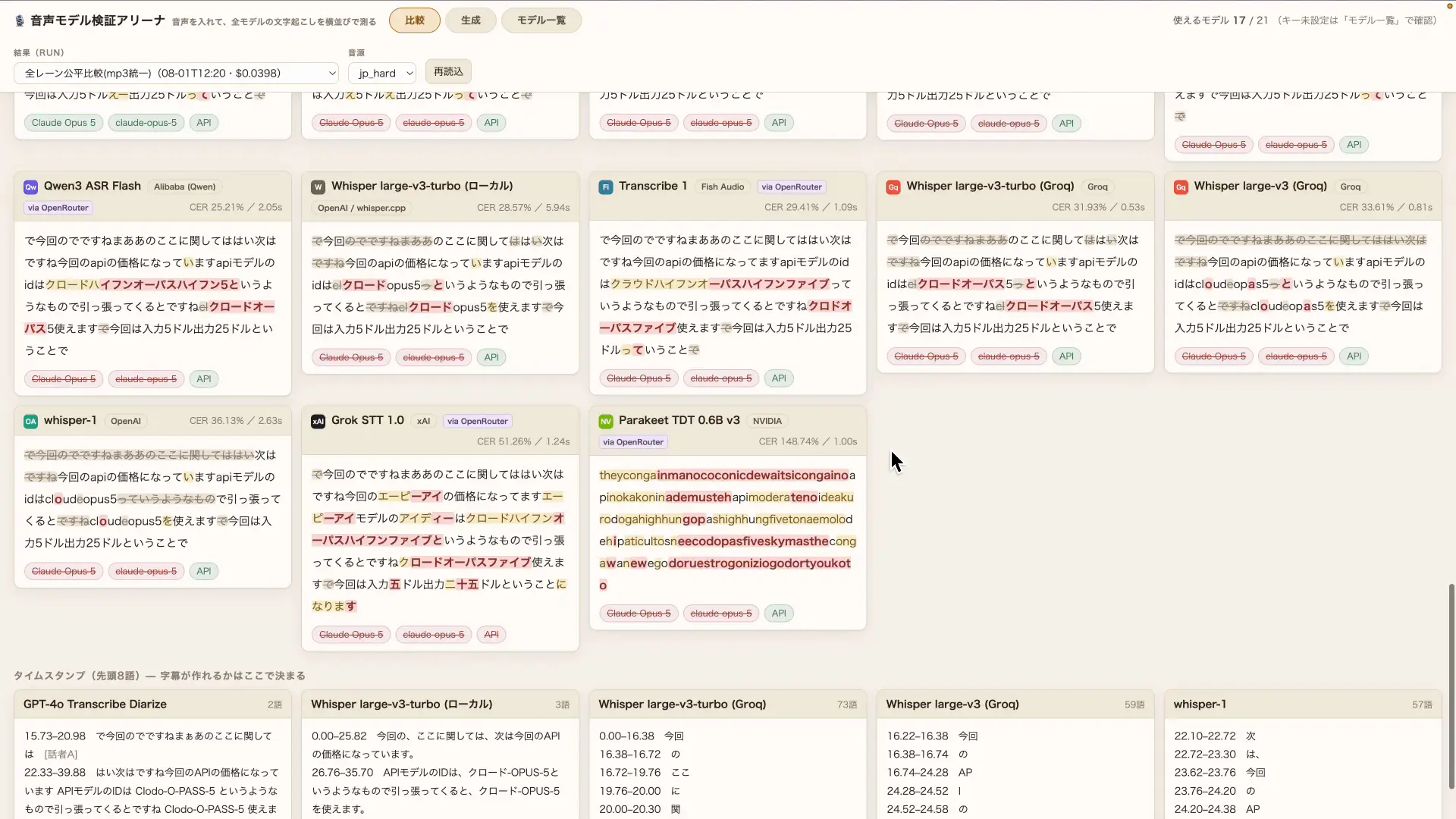Viewport: 1456px width, 819px height.
Task: Click the Groq icon on the CER 31.93% card
Action: tap(893, 187)
